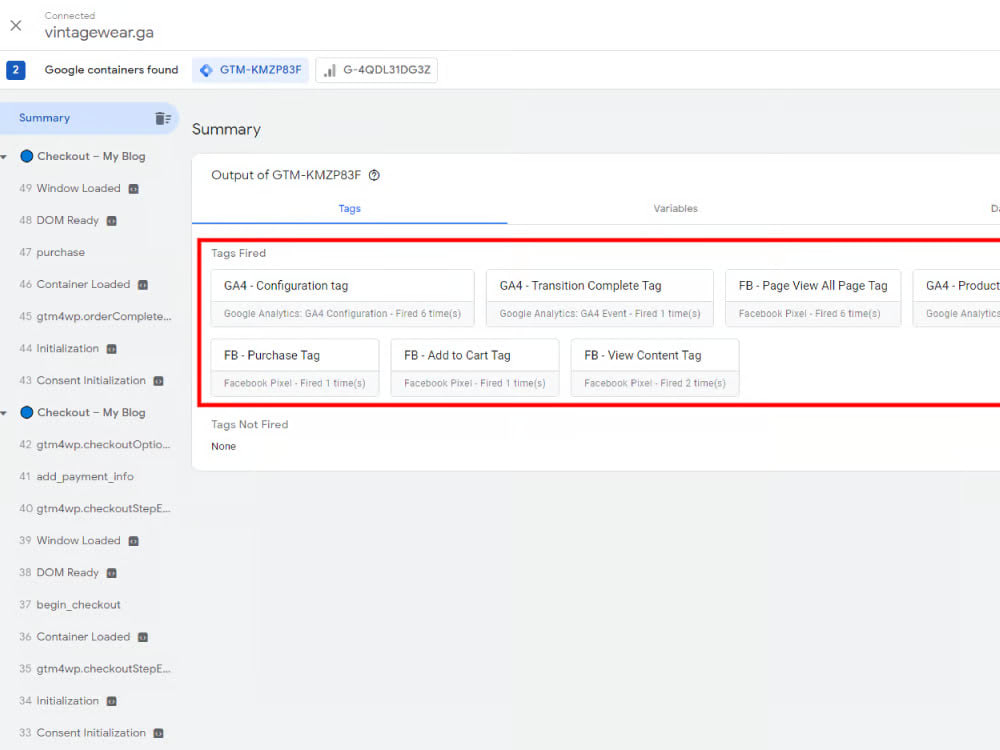Screen dimensions: 1000x750
Task: Select the GTM-KMZP83F container tab
Action: pos(251,70)
